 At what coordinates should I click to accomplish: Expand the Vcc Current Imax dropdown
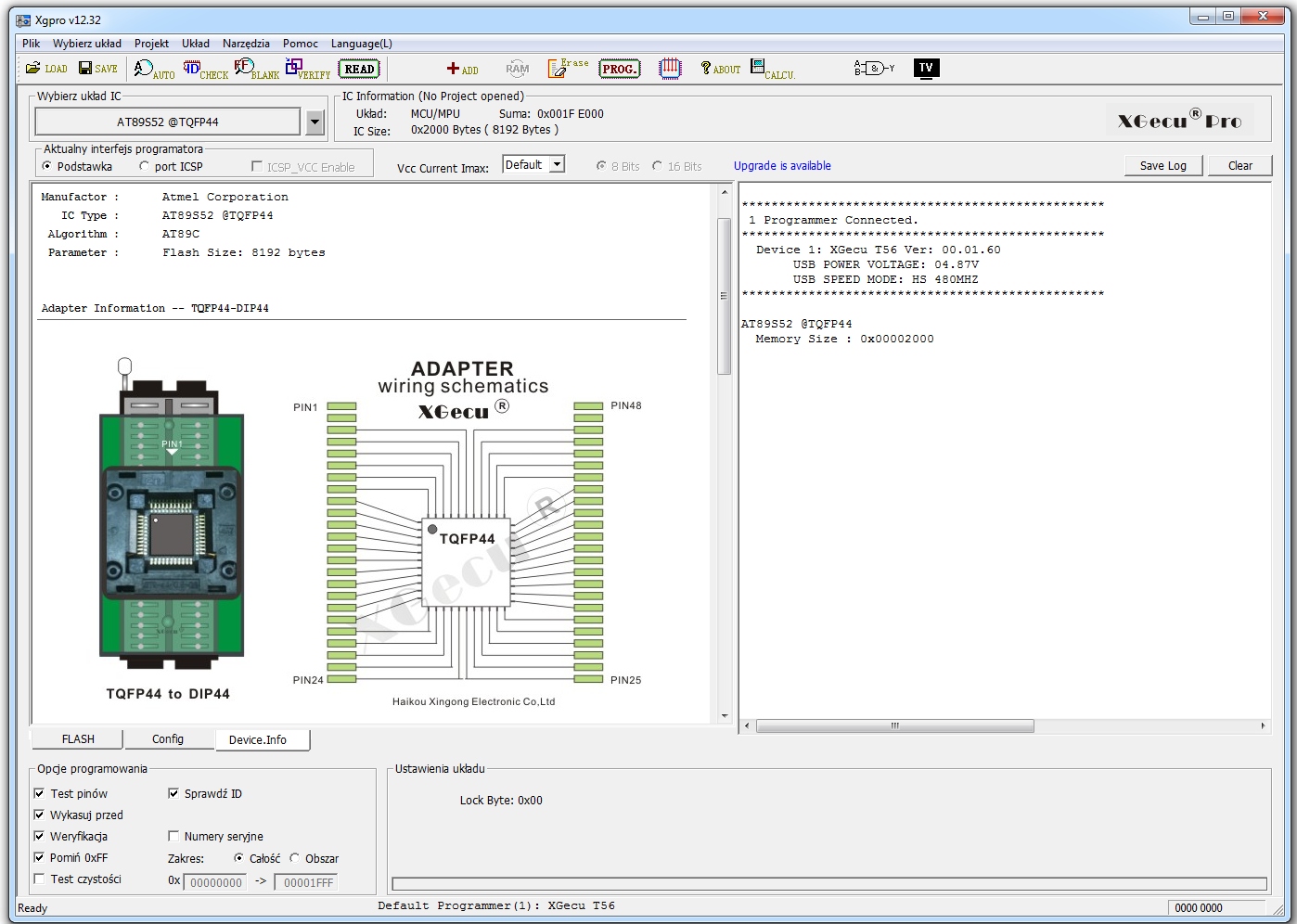pos(557,165)
